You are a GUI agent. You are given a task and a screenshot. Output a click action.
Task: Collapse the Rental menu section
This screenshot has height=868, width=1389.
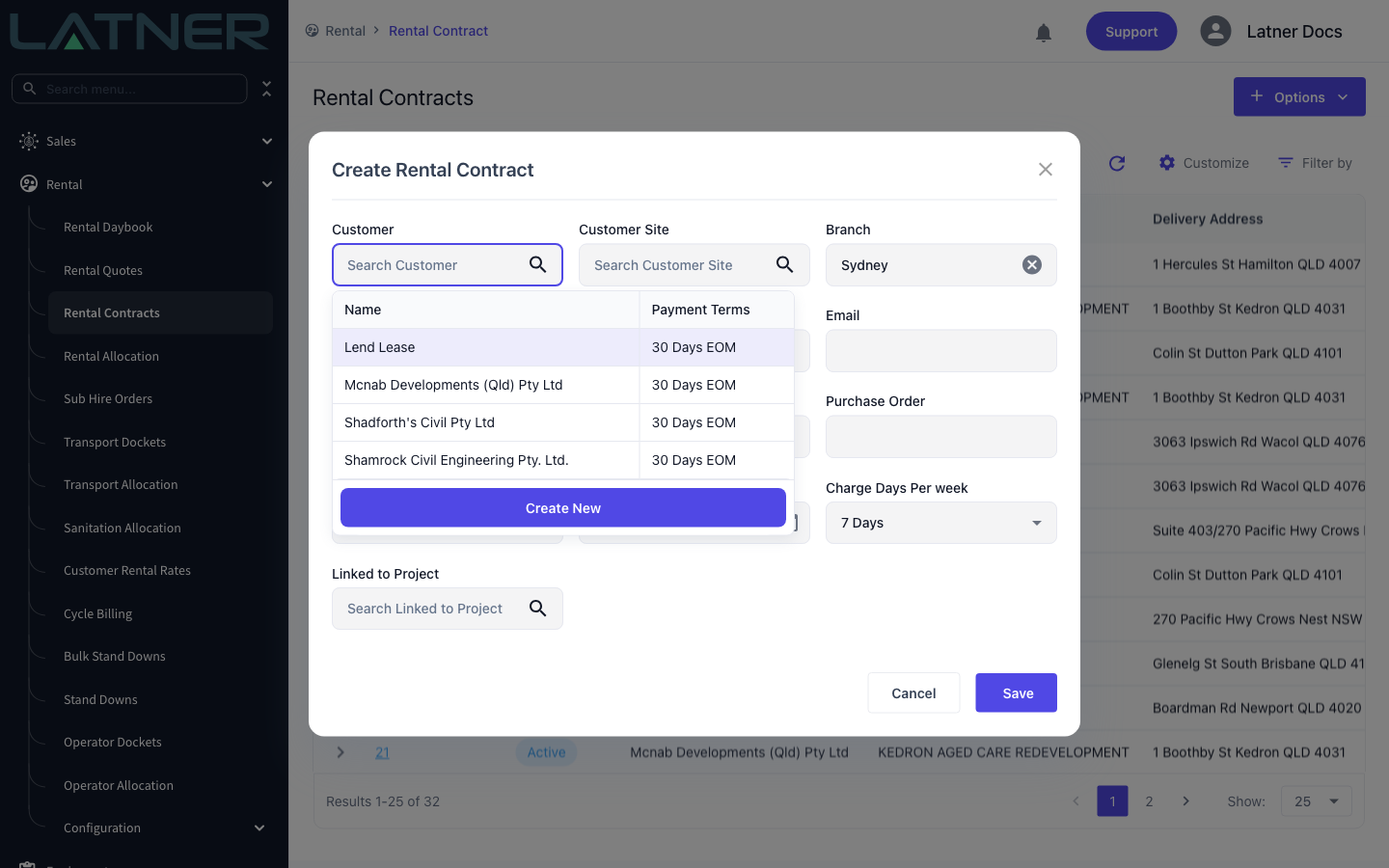(x=267, y=184)
